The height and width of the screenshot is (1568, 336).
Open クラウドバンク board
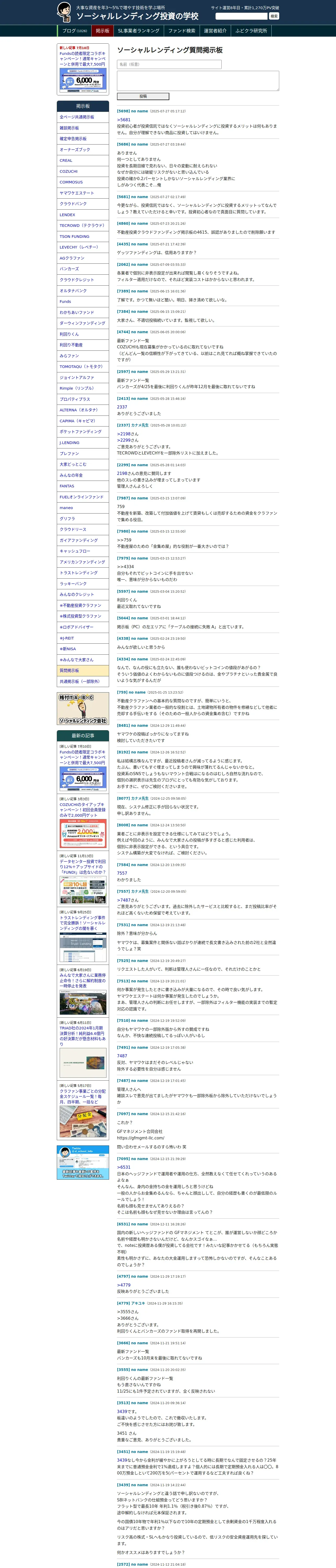point(83,204)
